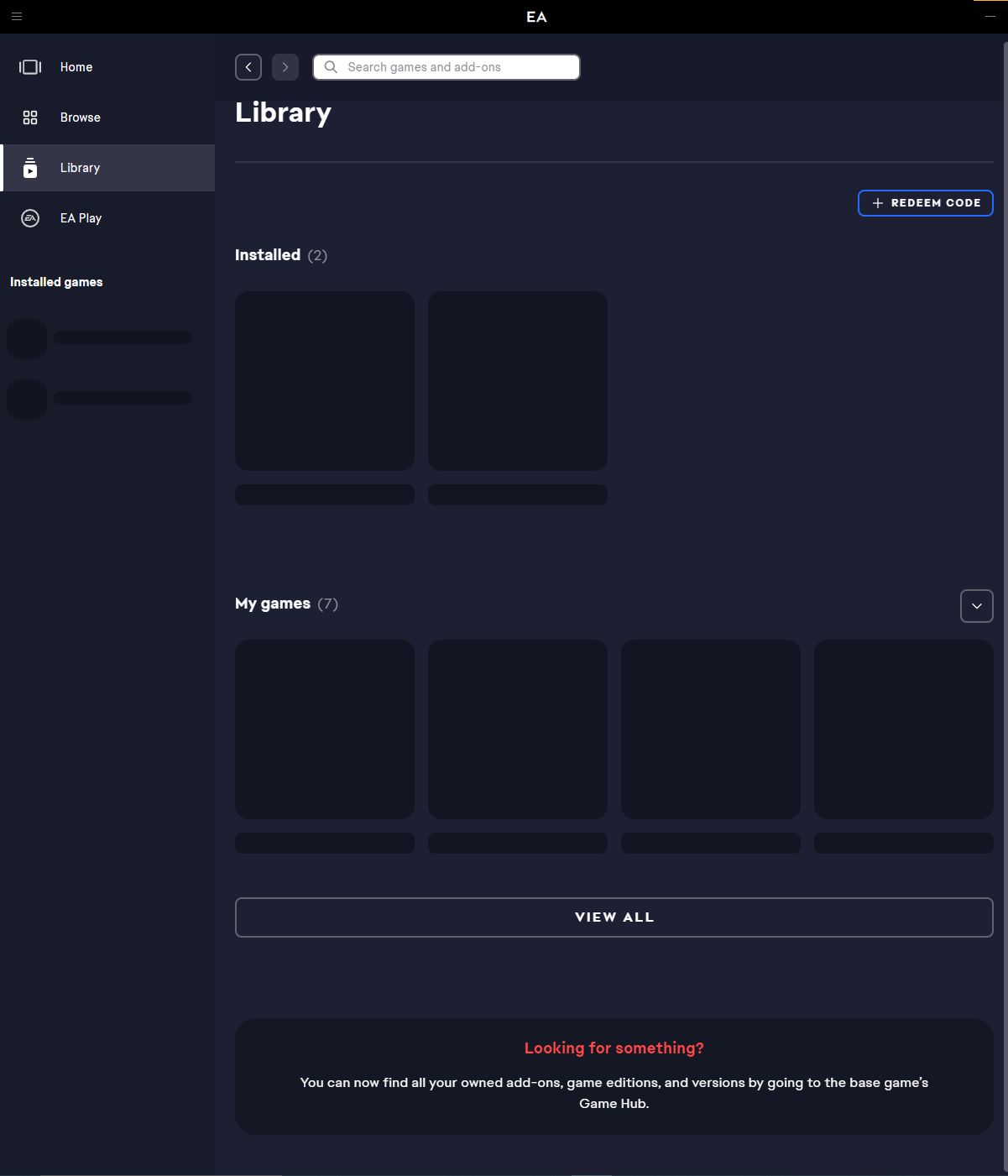Expand the My games dropdown chevron
This screenshot has width=1008, height=1176.
(x=976, y=606)
